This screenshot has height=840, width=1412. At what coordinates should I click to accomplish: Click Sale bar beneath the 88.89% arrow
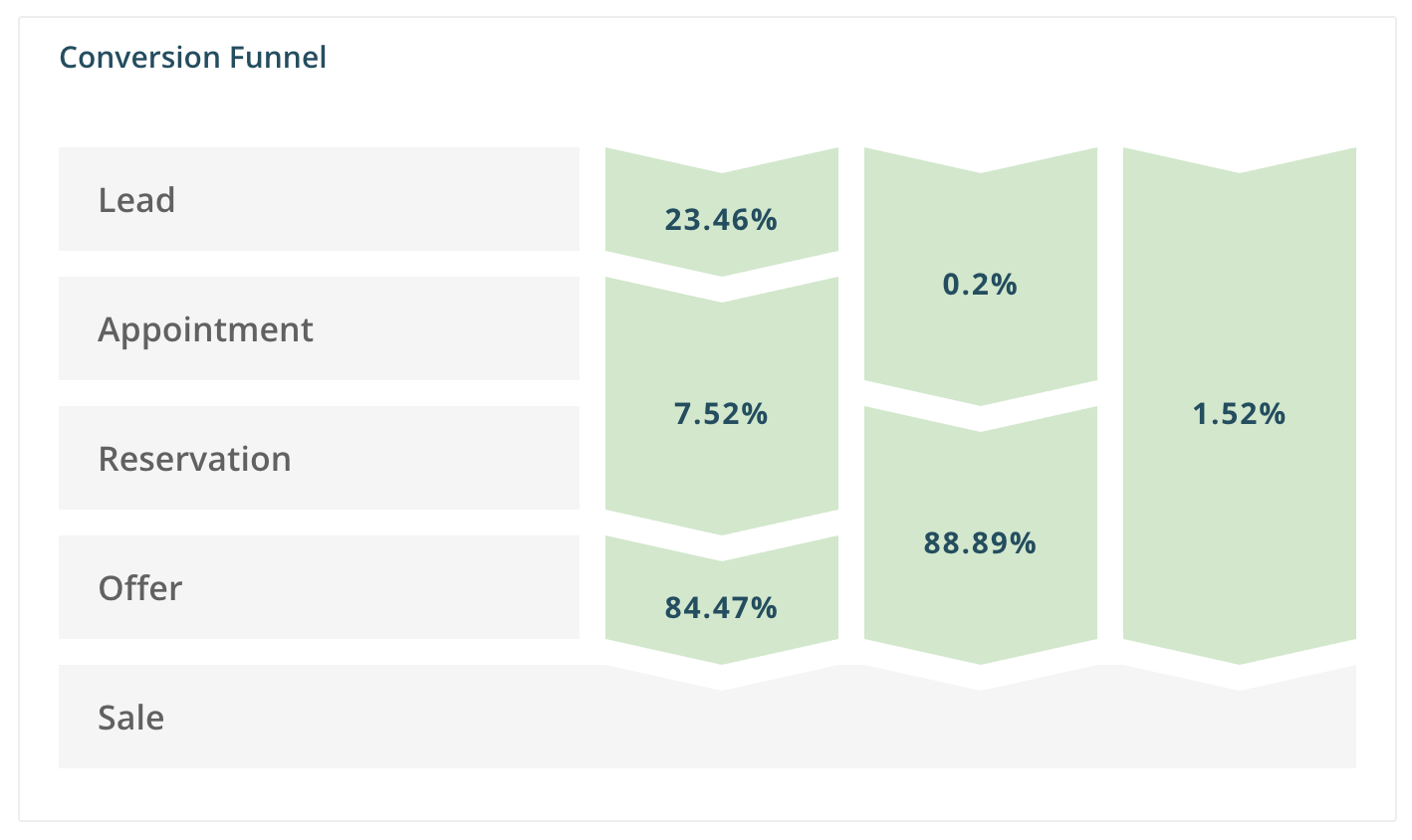coord(980,732)
